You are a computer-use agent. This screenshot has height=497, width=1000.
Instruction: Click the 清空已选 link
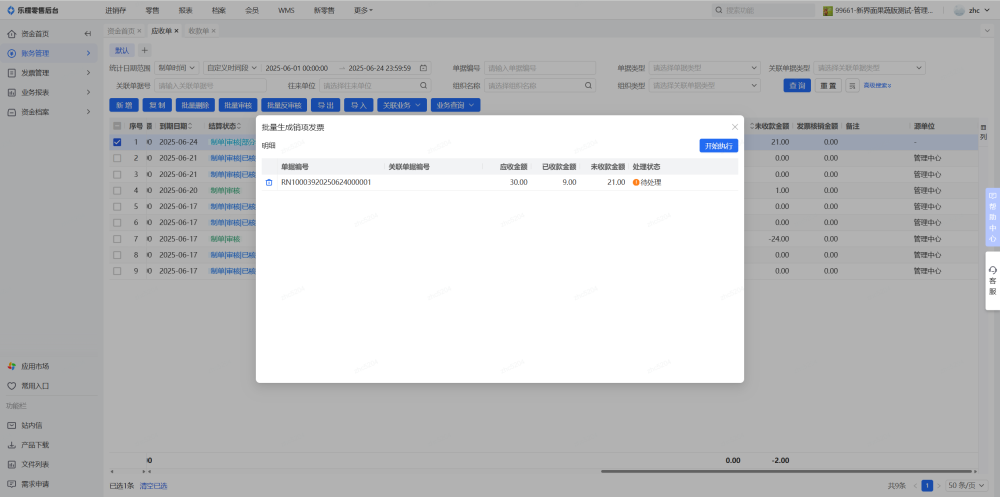point(153,485)
